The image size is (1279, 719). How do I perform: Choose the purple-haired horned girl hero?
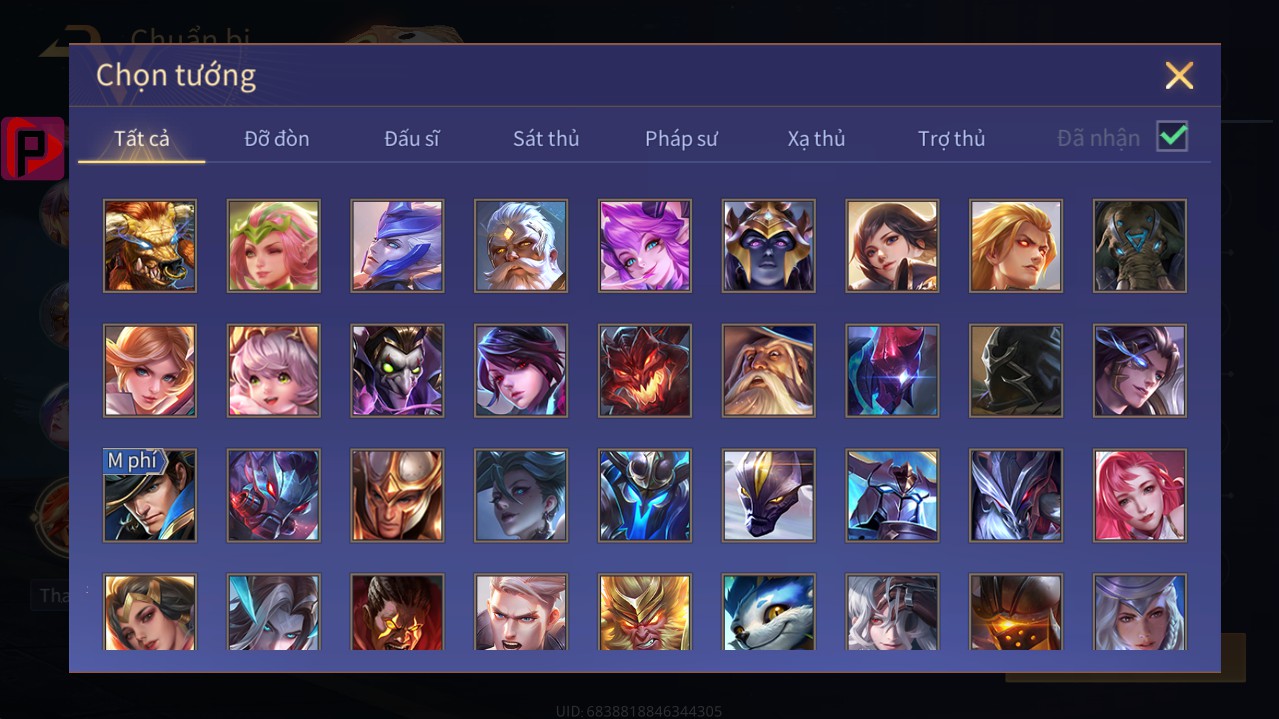645,246
